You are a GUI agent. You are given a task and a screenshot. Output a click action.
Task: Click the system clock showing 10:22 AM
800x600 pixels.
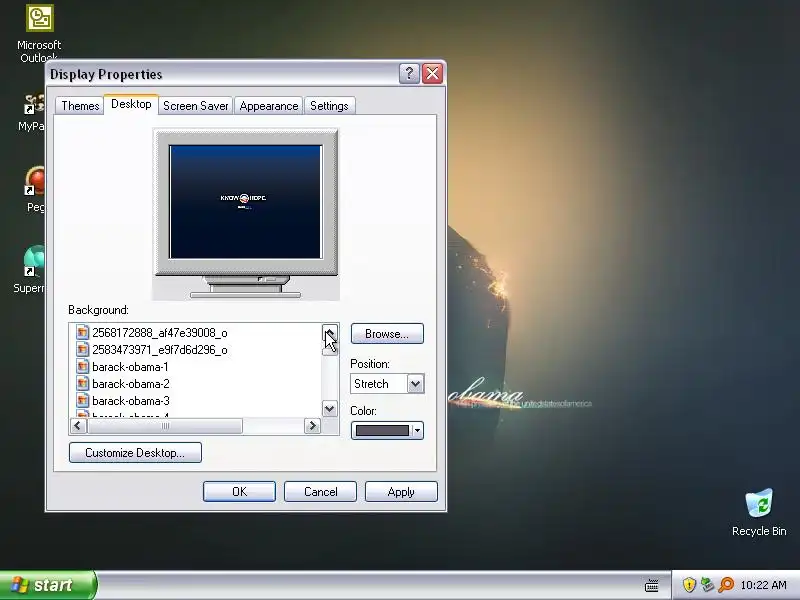pyautogui.click(x=763, y=585)
